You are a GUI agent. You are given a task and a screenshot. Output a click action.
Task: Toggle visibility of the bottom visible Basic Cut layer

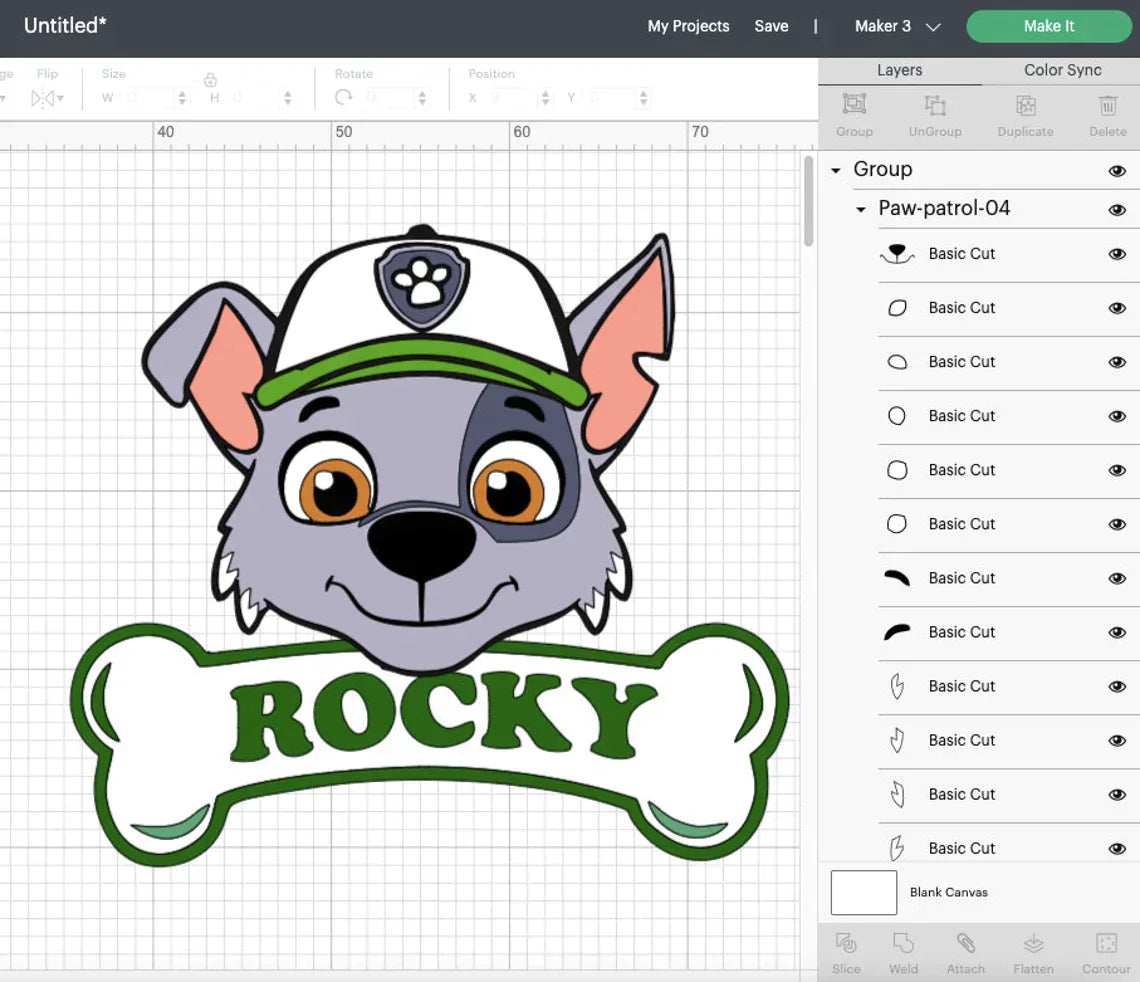[x=1117, y=848]
